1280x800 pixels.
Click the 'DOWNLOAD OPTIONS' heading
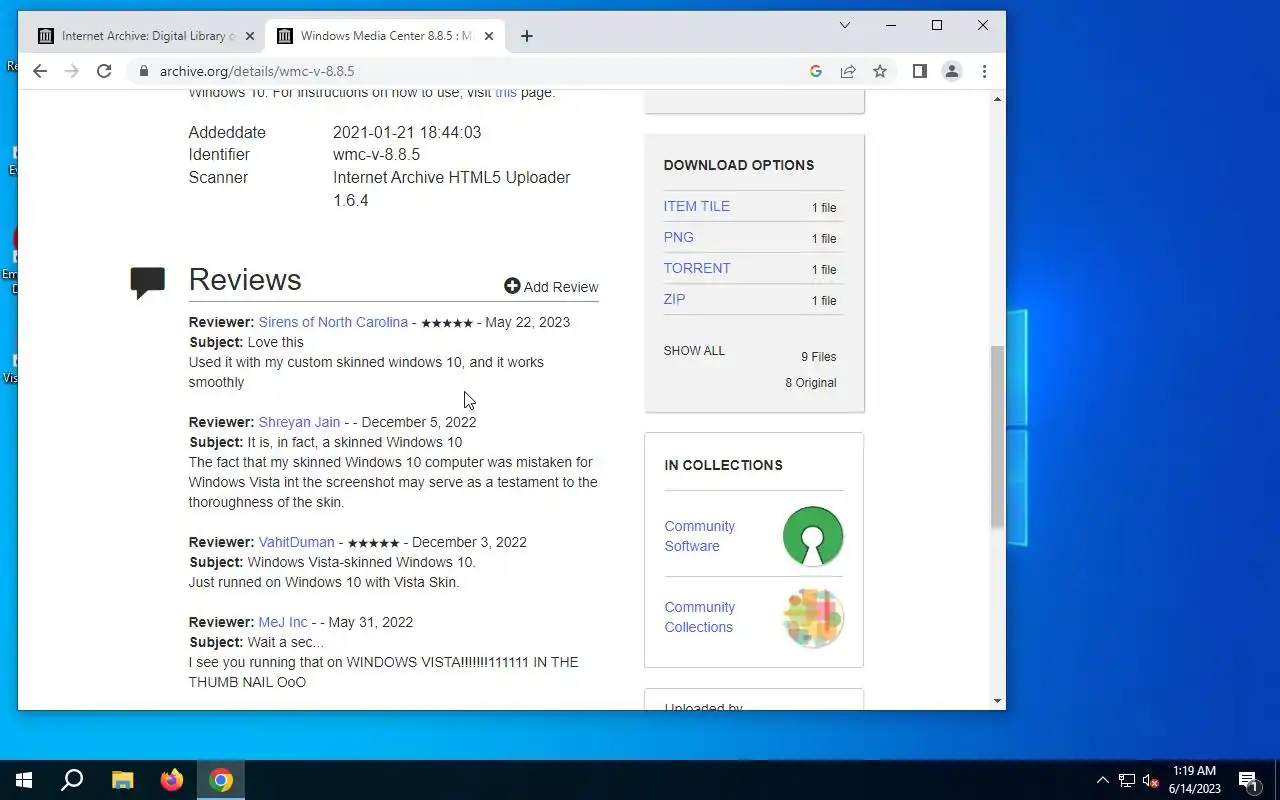tap(739, 165)
